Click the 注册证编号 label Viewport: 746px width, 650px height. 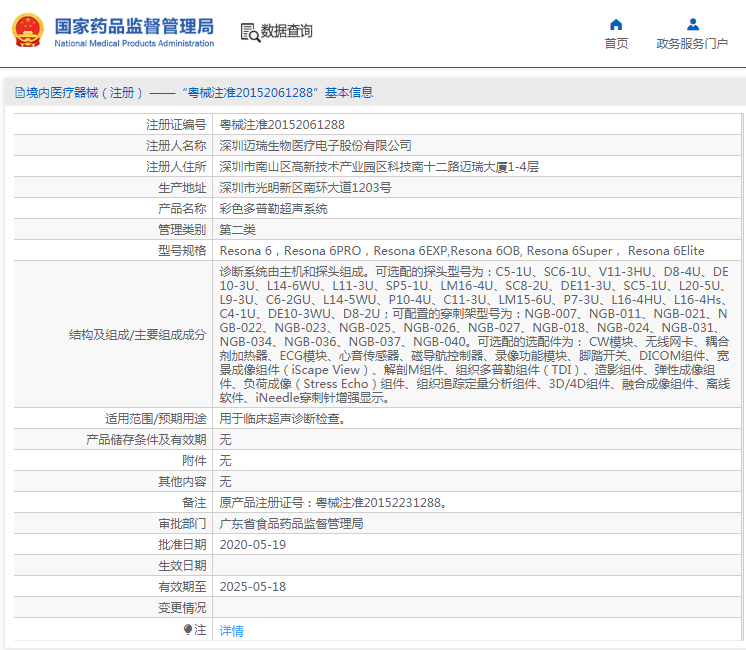[176, 125]
